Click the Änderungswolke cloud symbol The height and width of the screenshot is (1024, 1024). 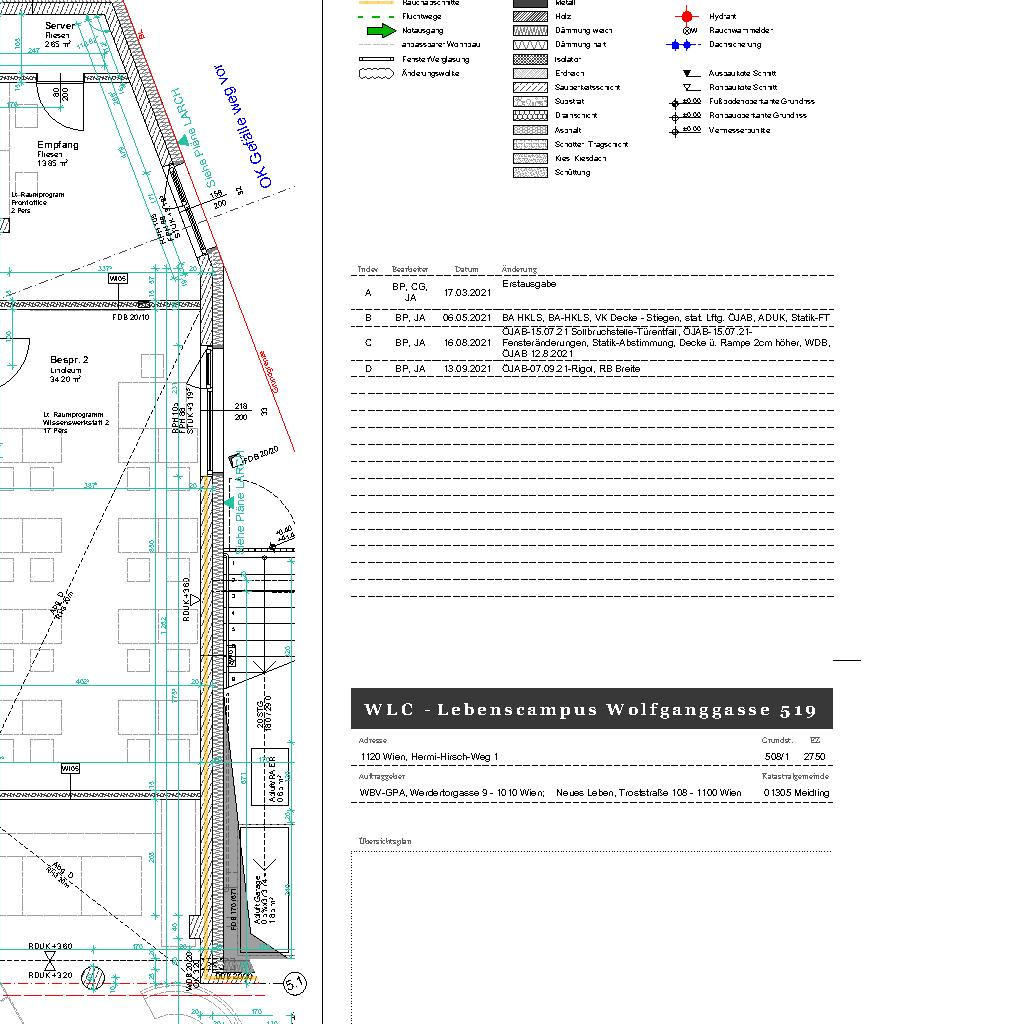376,73
